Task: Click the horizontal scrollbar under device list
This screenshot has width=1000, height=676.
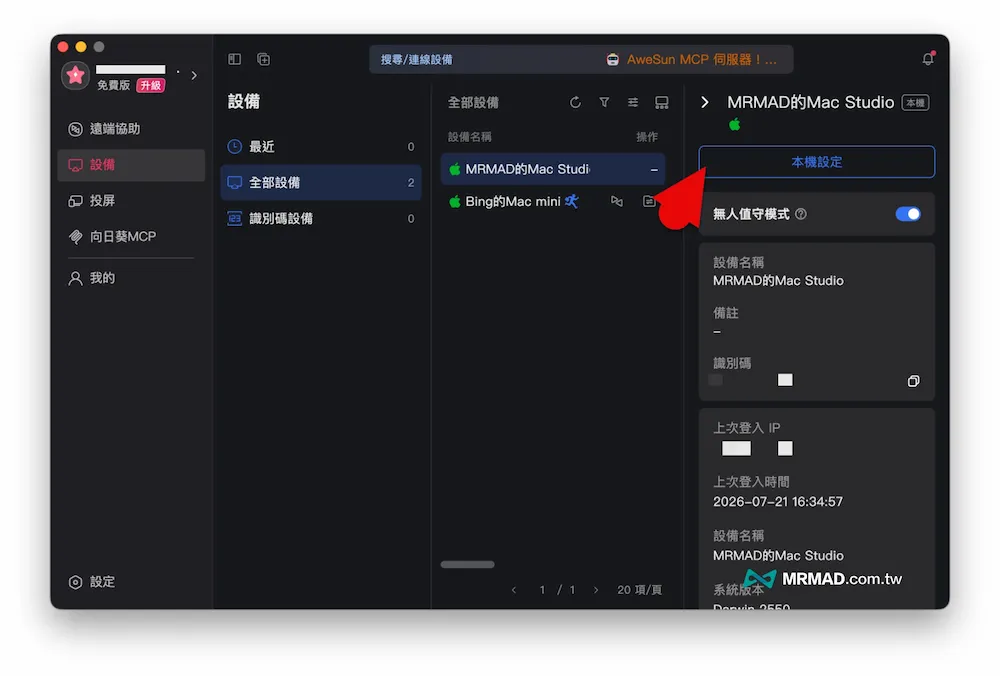Action: [467, 564]
